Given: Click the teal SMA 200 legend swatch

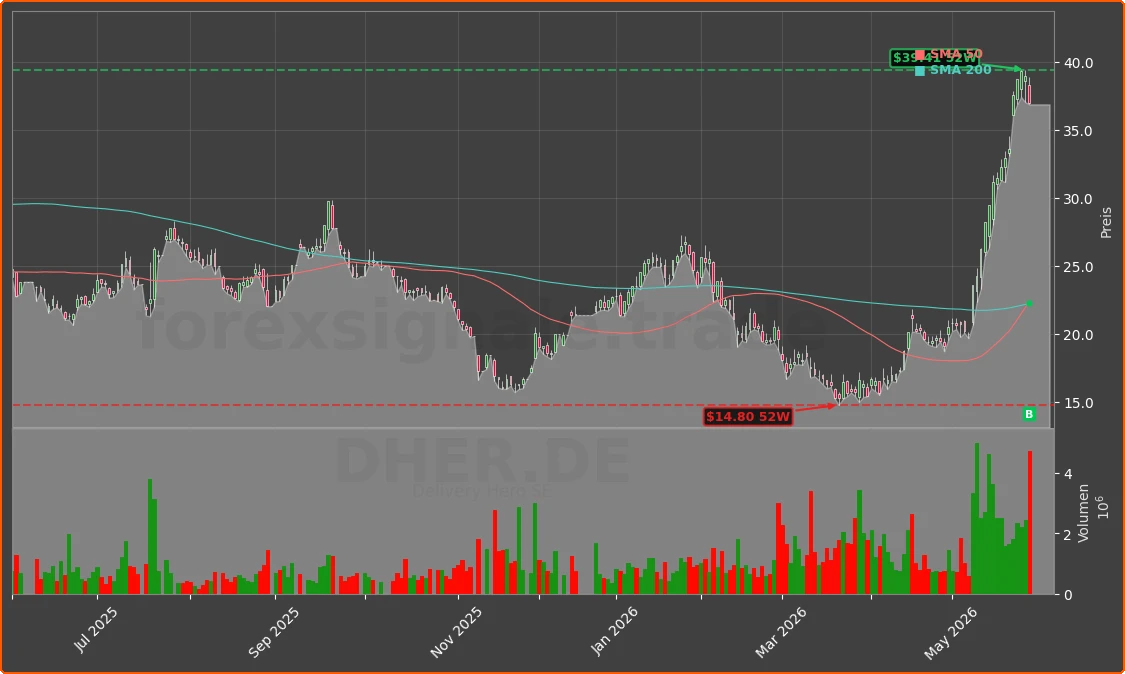Looking at the screenshot, I should pyautogui.click(x=920, y=70).
